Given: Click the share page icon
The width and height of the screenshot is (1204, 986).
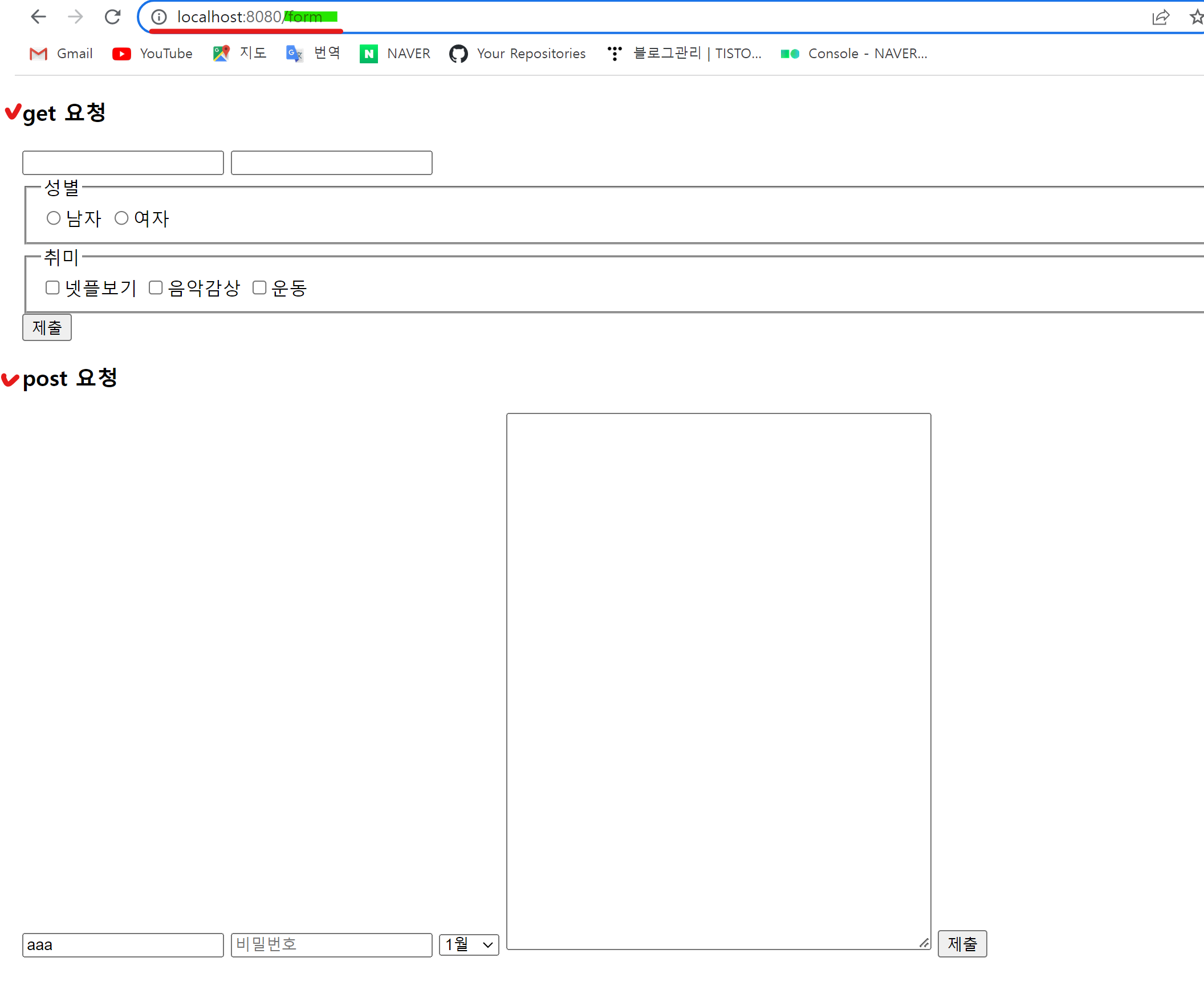Looking at the screenshot, I should (1161, 17).
